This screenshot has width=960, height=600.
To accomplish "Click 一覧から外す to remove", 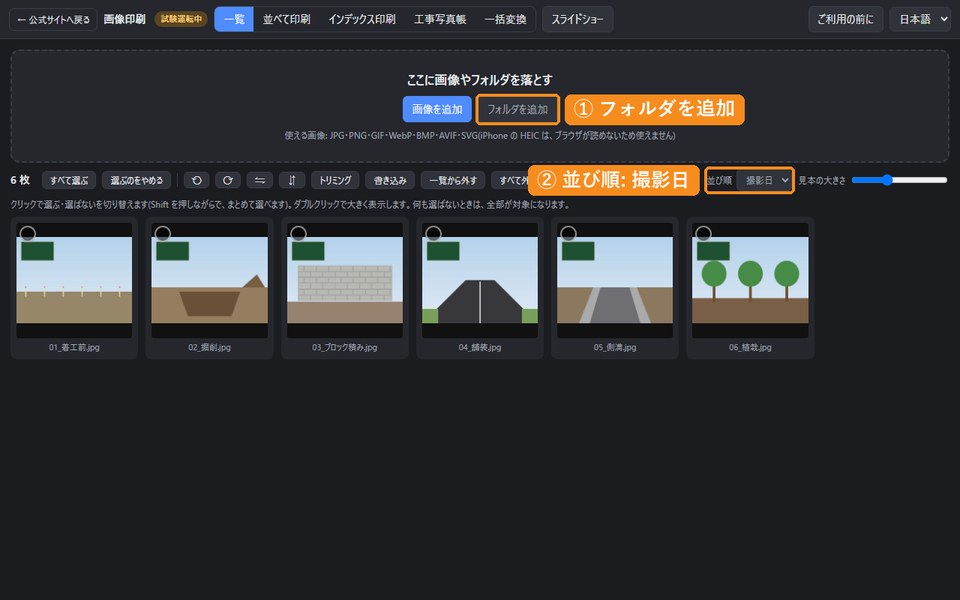I will click(x=453, y=180).
